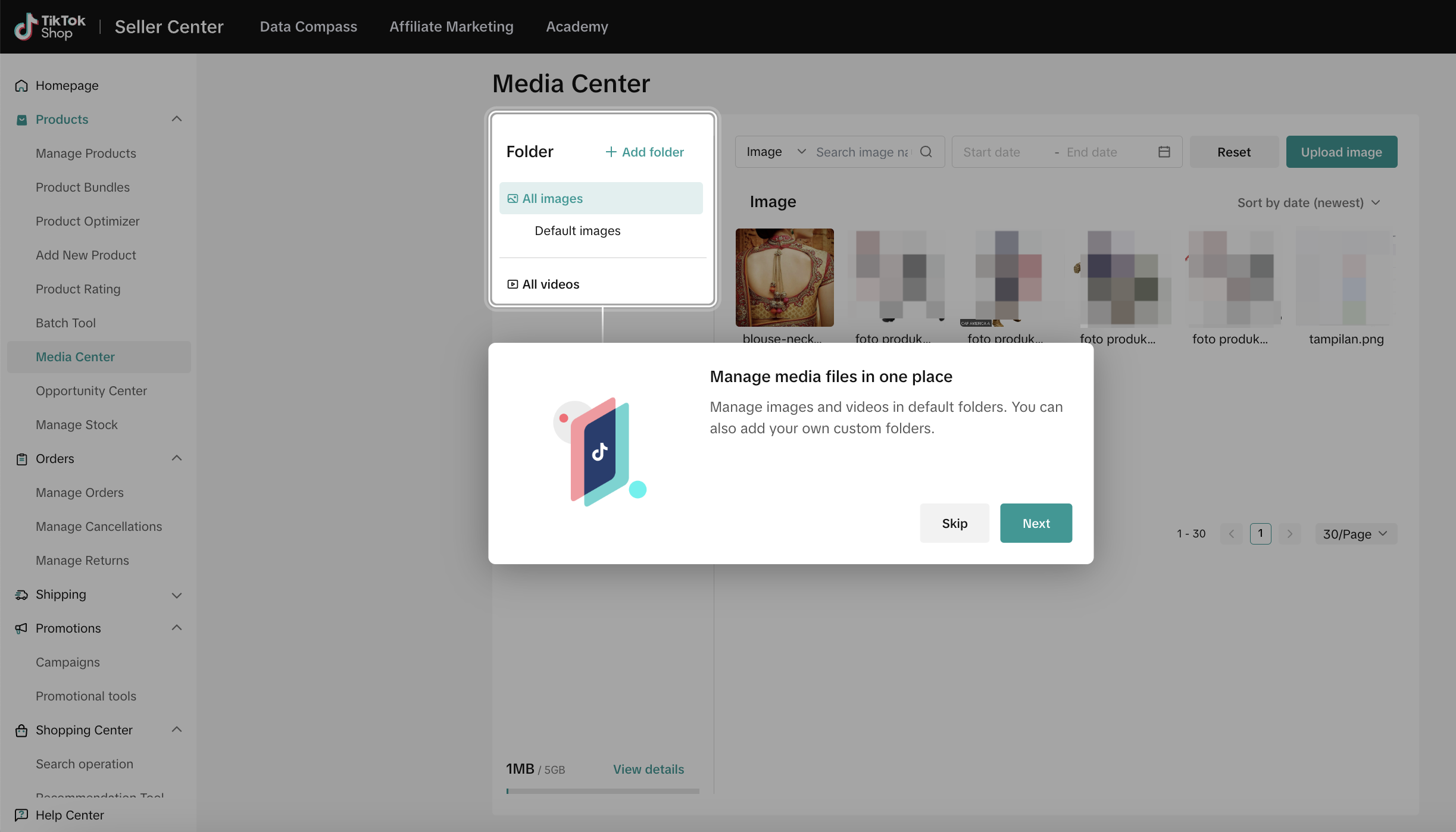Click the search magnifier icon
Screen dimensions: 1456x832
(x=926, y=152)
